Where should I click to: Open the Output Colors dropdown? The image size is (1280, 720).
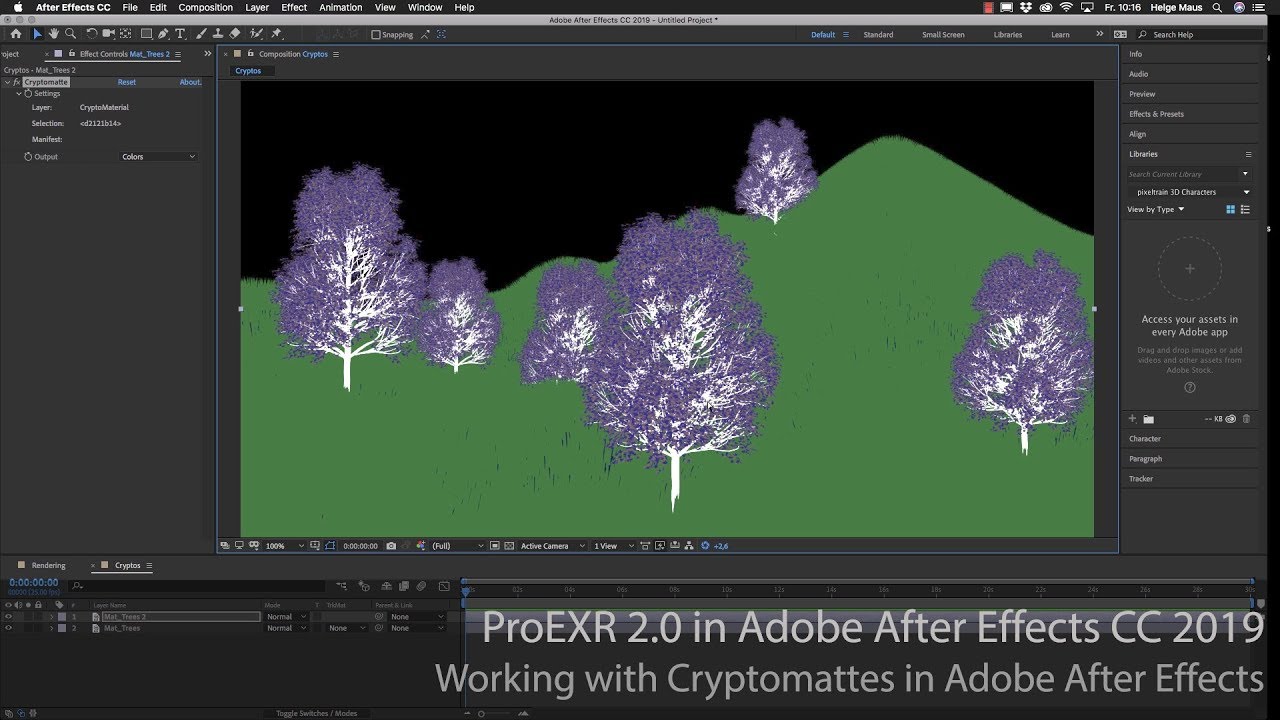tap(158, 157)
